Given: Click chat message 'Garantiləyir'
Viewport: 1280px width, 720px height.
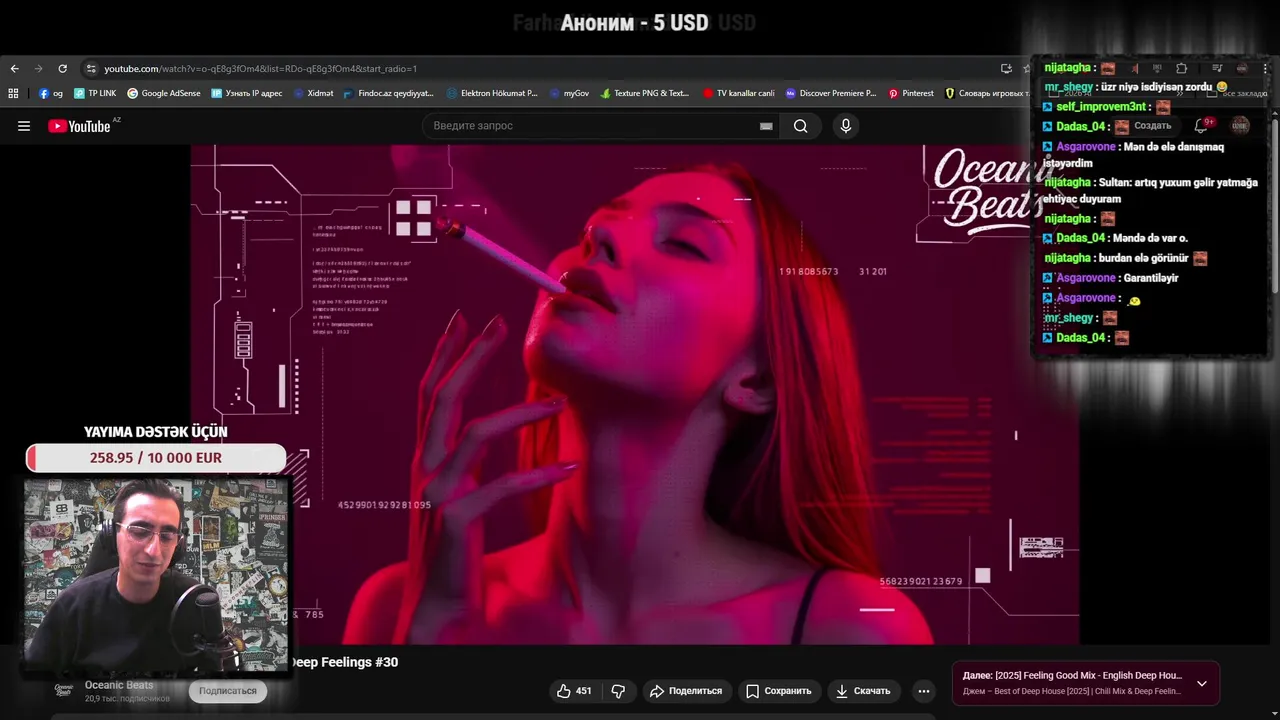Looking at the screenshot, I should coord(1151,278).
